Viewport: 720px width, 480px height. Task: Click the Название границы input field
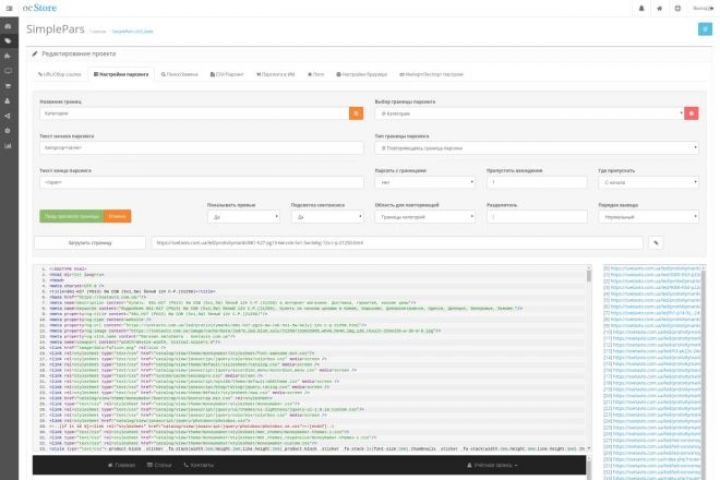[194, 113]
